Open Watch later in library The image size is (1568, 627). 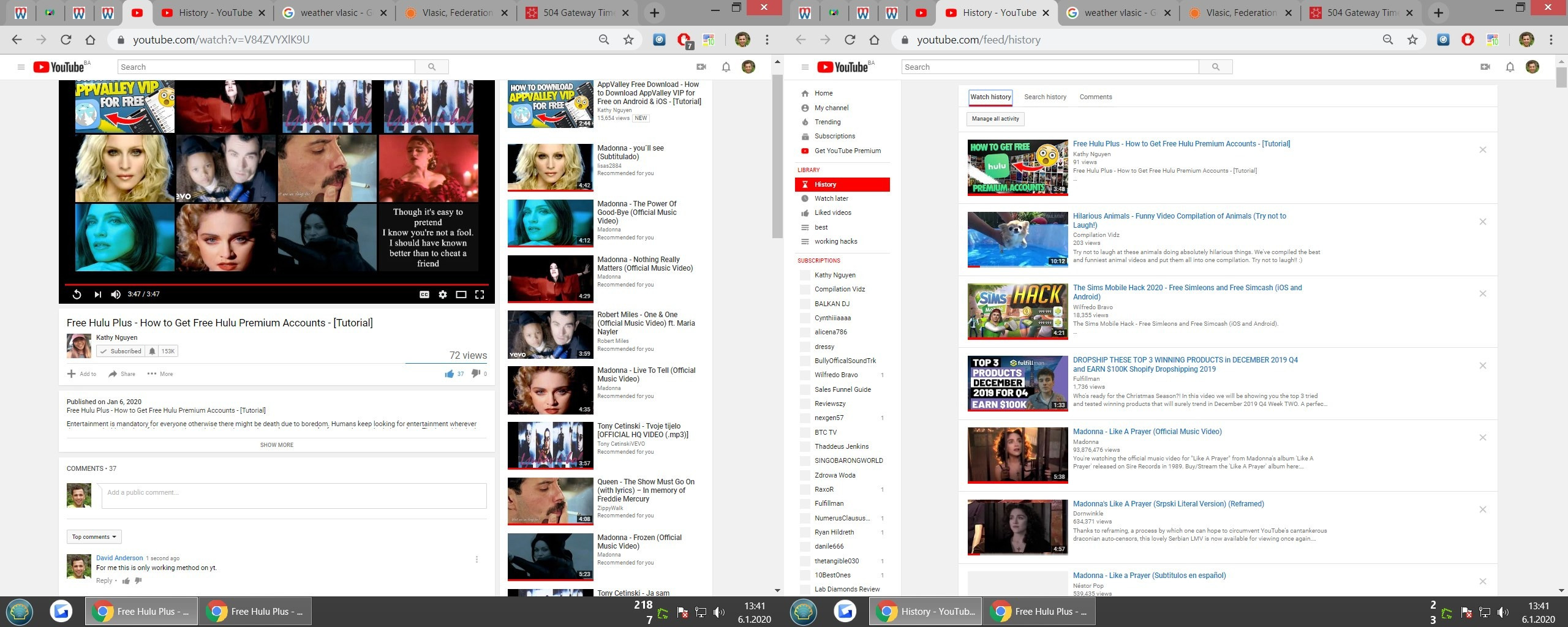pos(842,198)
